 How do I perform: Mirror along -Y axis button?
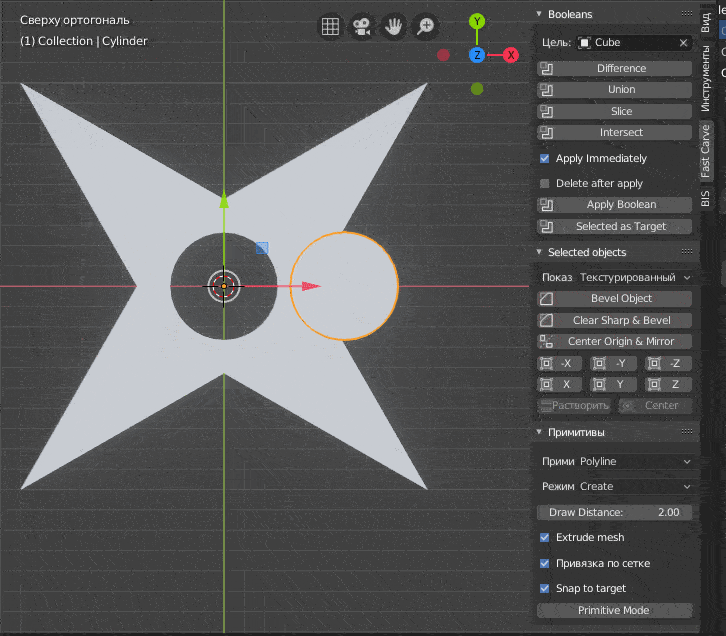point(613,363)
